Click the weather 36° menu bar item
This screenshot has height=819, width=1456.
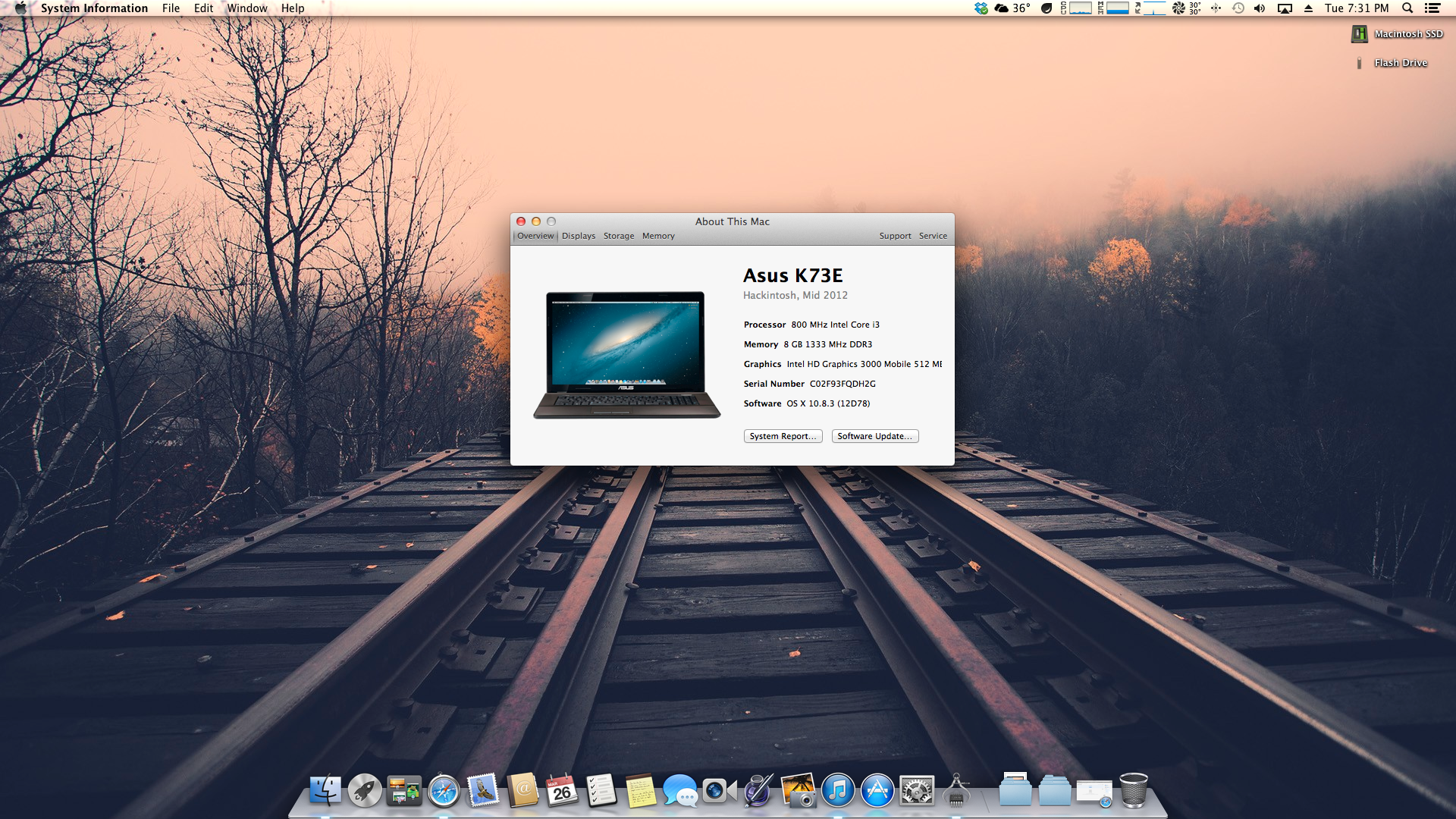(1012, 8)
